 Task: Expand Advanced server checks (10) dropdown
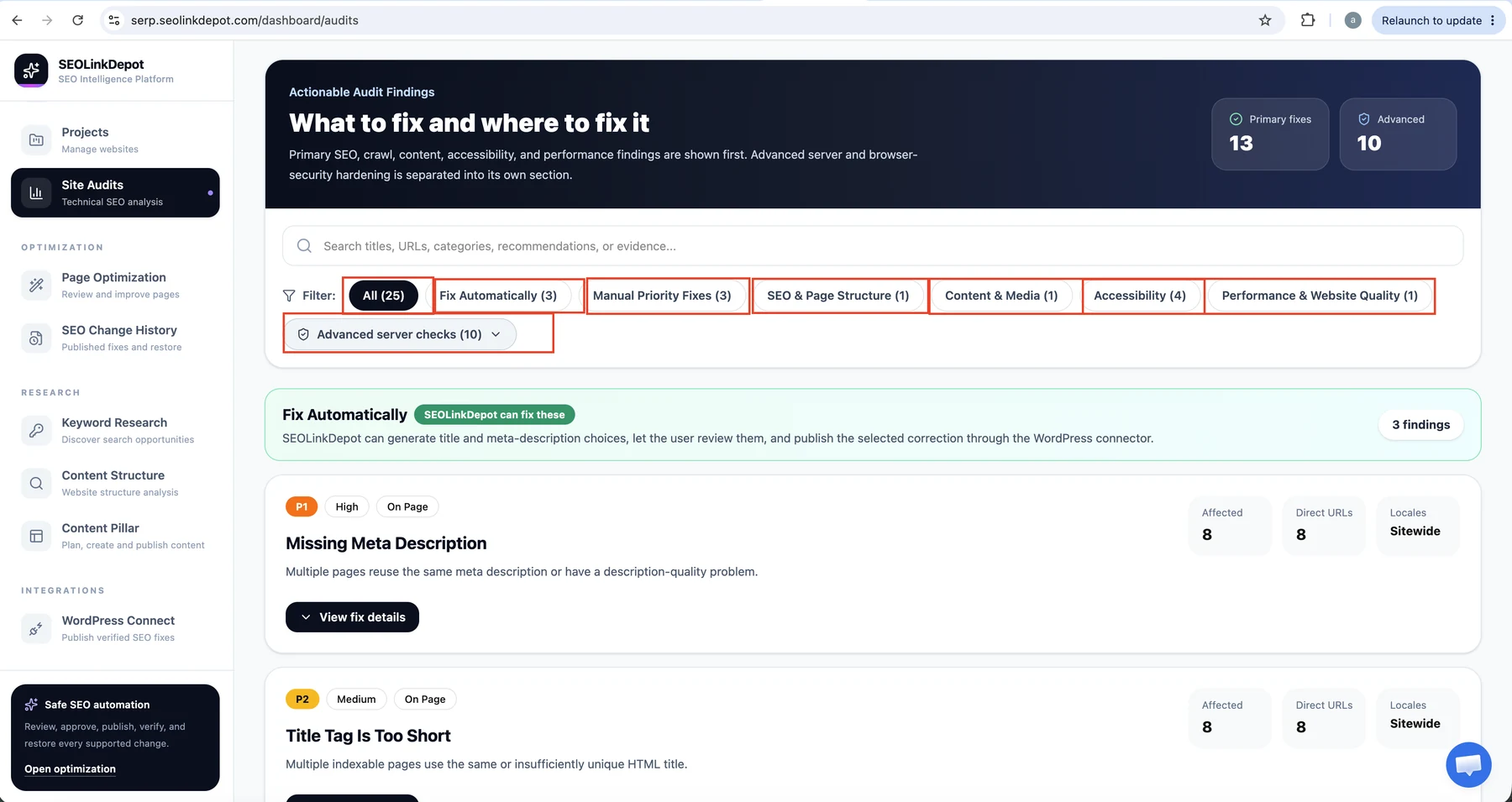point(400,334)
